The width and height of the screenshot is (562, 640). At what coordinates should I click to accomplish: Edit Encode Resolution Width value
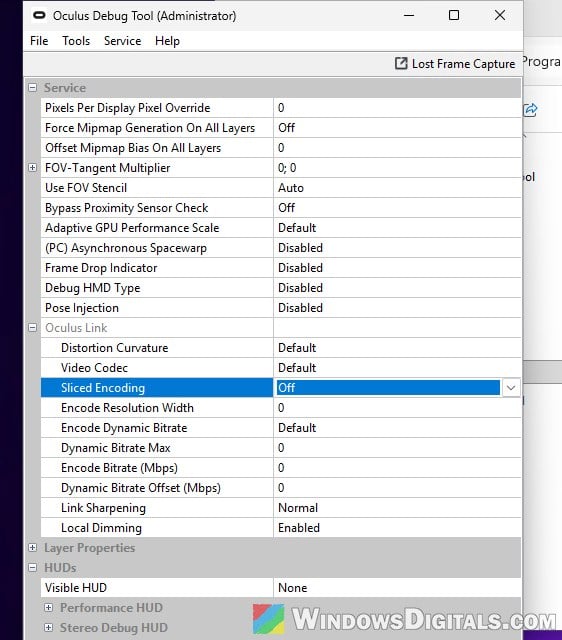click(397, 408)
